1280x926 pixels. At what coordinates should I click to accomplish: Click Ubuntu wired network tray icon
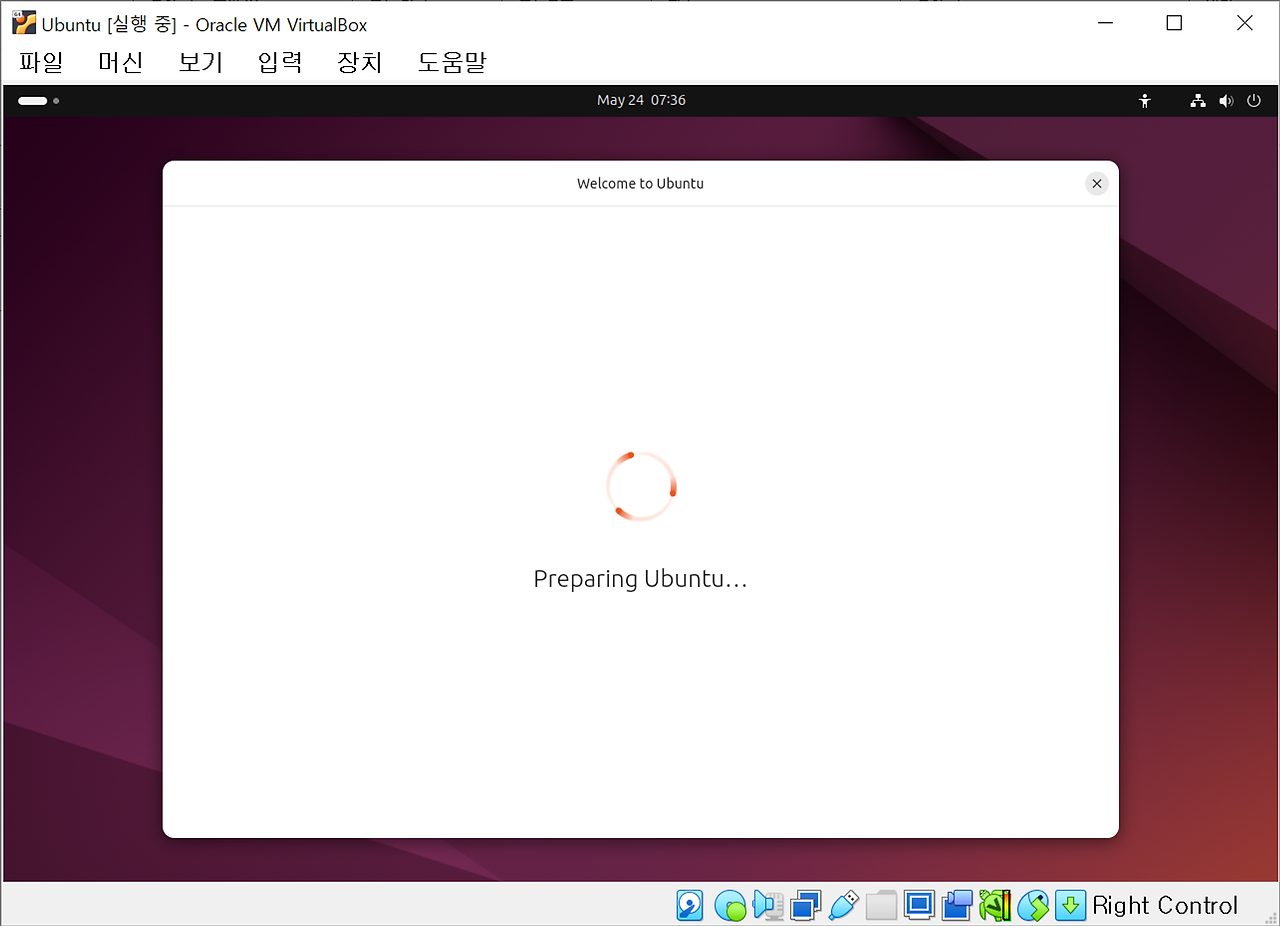(x=1198, y=100)
